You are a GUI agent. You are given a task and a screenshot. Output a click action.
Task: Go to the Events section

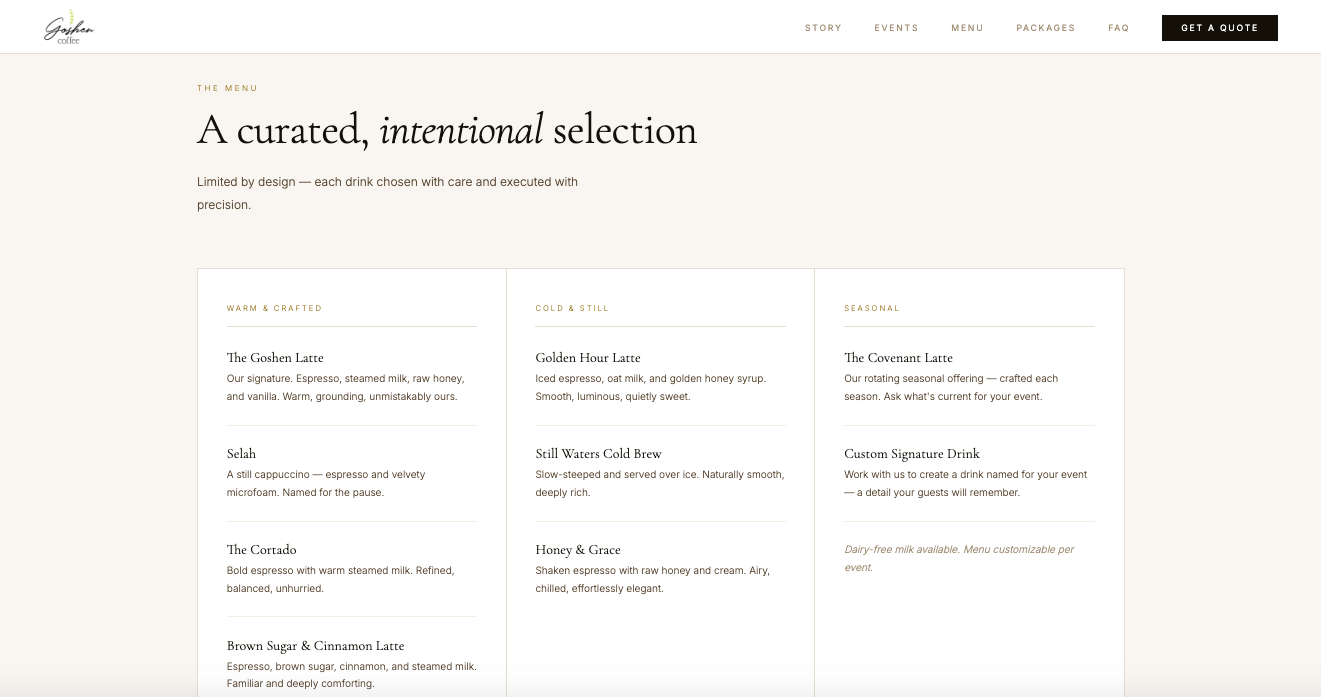tap(896, 28)
